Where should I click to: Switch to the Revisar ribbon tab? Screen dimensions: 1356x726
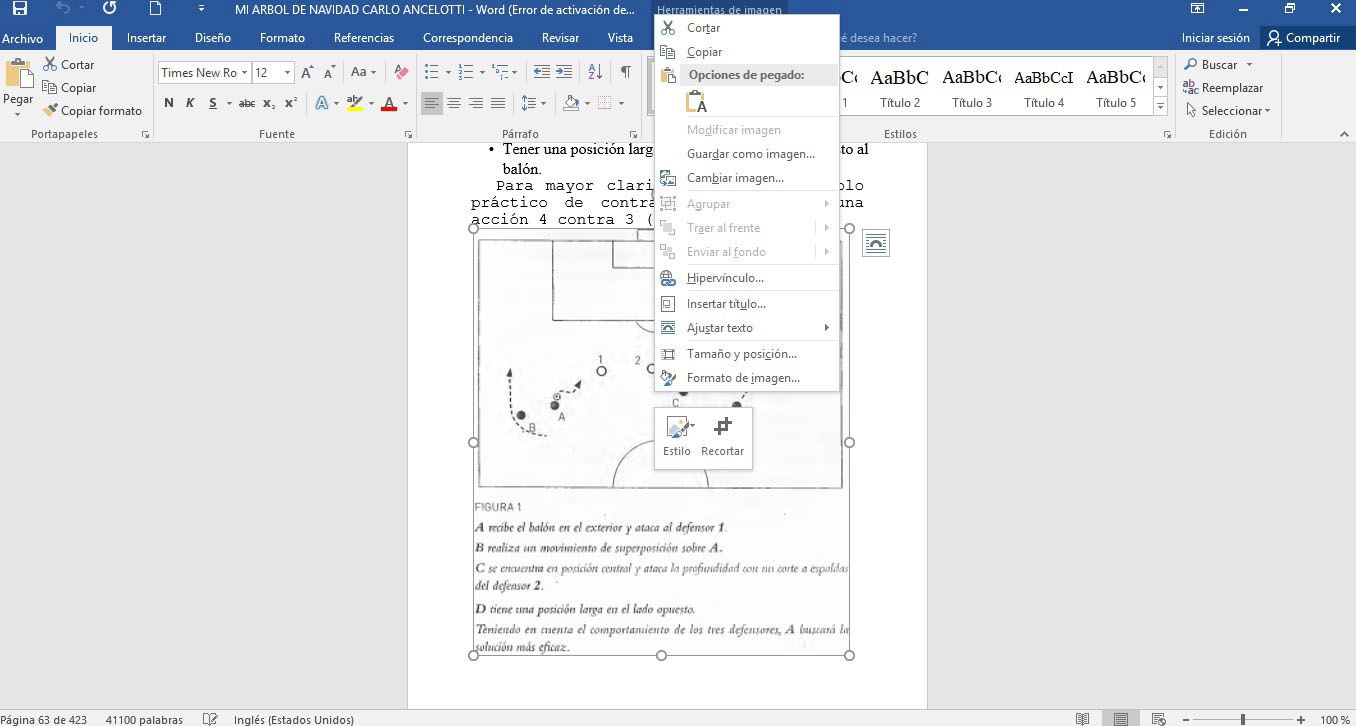pos(560,36)
